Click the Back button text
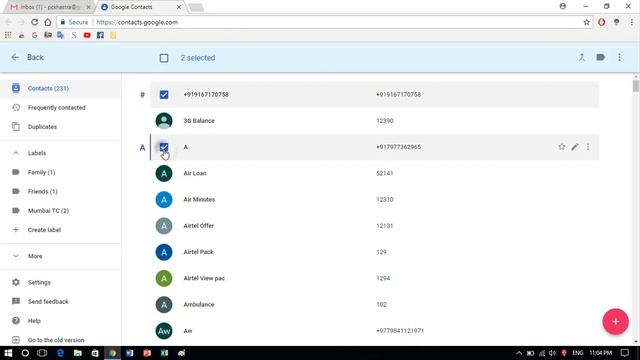 tap(35, 58)
